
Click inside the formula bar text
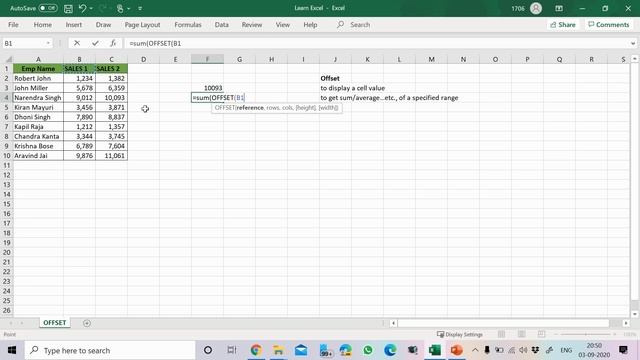[155, 43]
